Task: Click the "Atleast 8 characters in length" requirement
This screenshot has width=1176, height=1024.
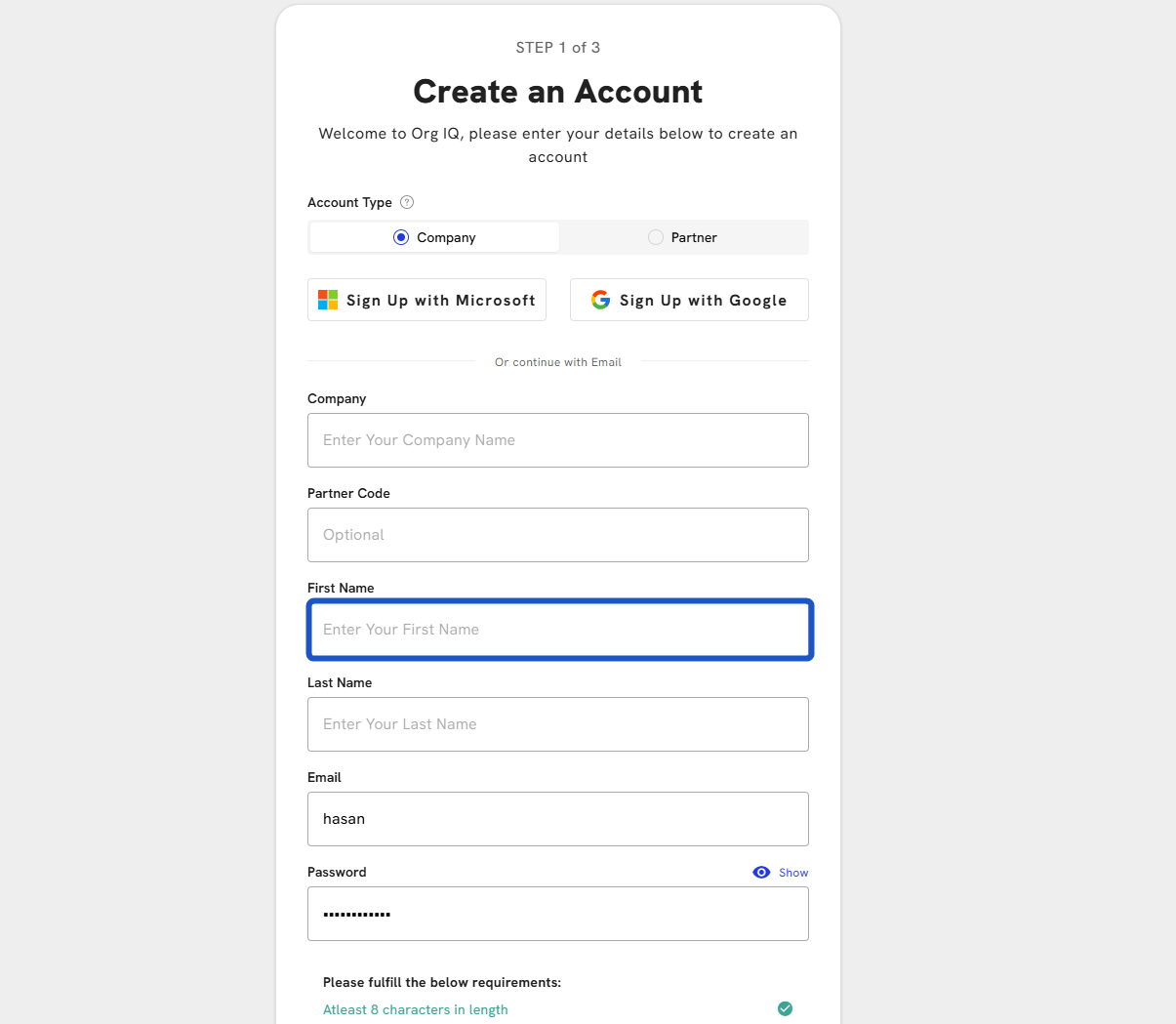Action: (x=416, y=1009)
